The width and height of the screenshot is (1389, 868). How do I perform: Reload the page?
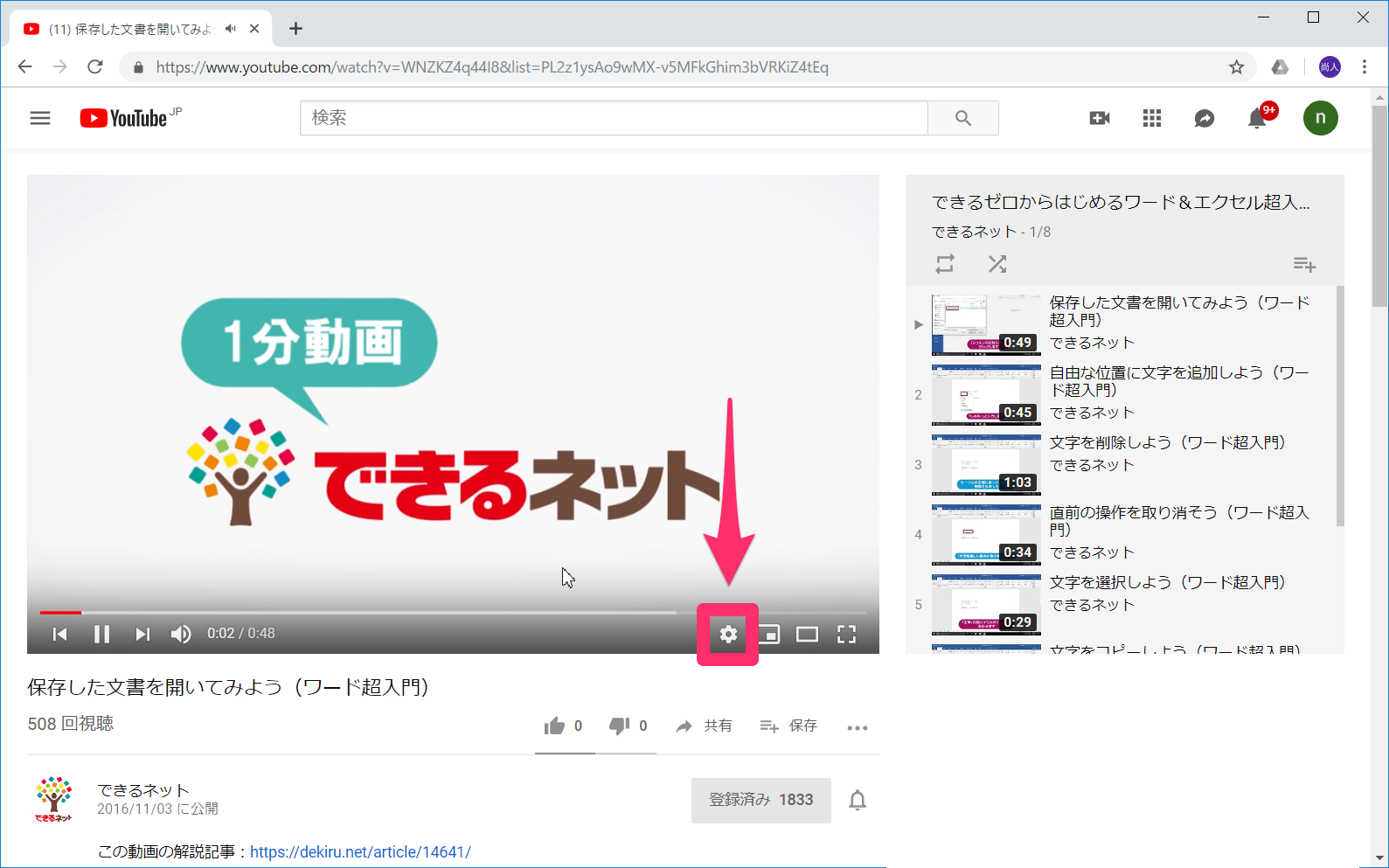[x=95, y=66]
